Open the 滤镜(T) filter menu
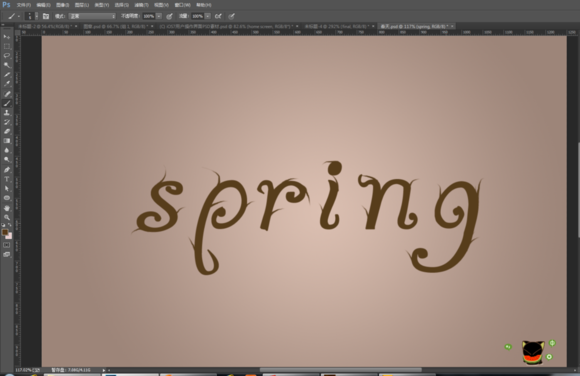This screenshot has width=580, height=376. pos(141,5)
